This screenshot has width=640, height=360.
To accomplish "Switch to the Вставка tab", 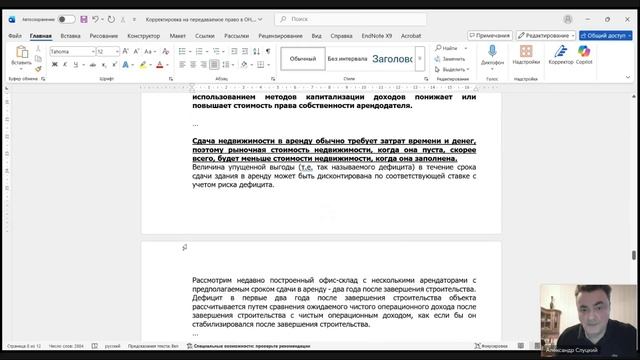I will pos(70,36).
